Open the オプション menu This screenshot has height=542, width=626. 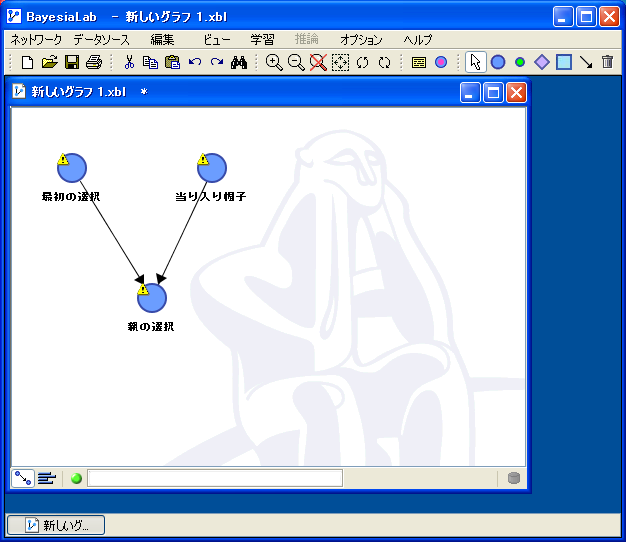[361, 40]
